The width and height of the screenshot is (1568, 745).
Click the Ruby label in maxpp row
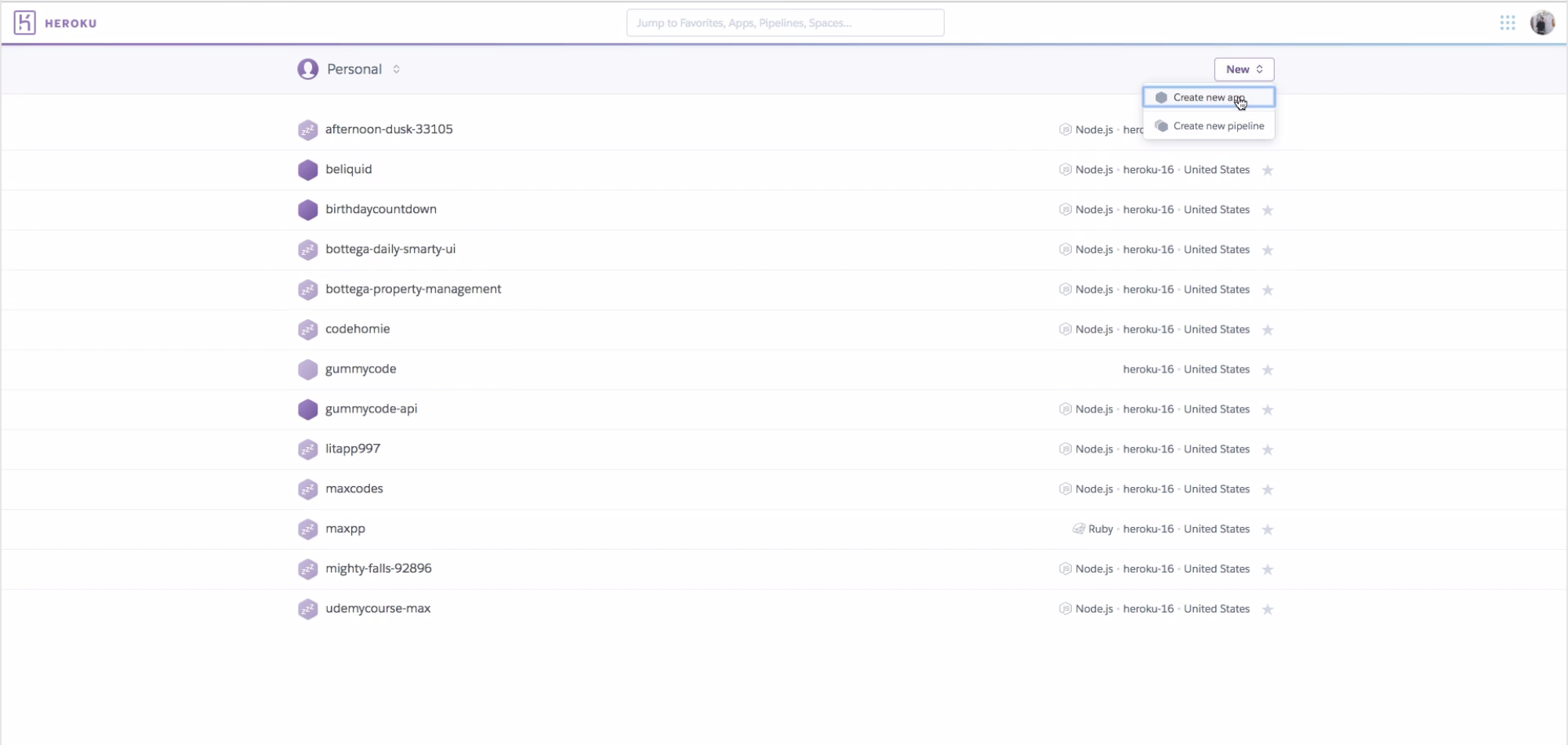pos(1101,529)
